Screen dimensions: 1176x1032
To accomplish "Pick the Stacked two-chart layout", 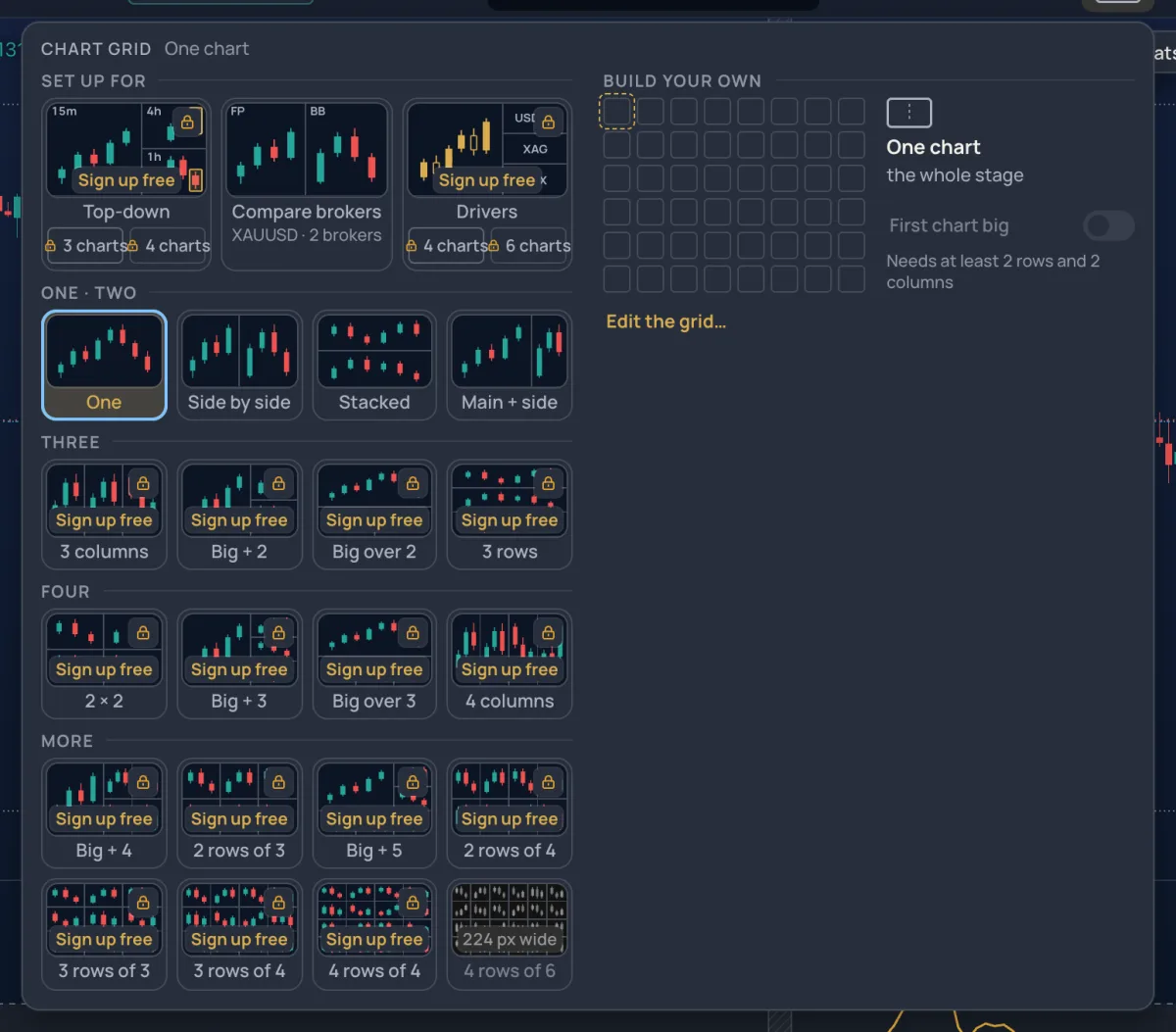I will [374, 366].
